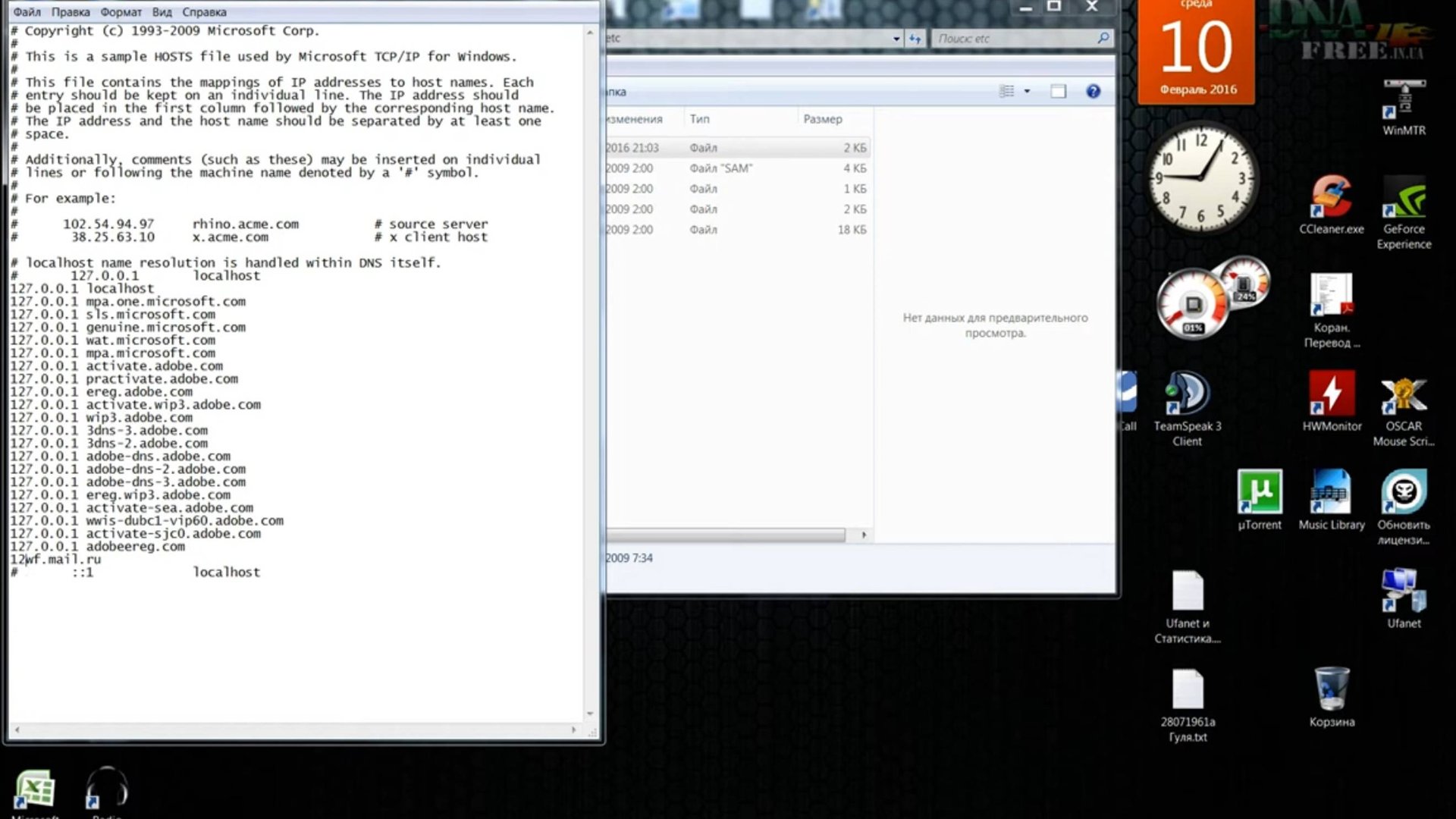Toggle the Explorer preview pane button

(1058, 92)
